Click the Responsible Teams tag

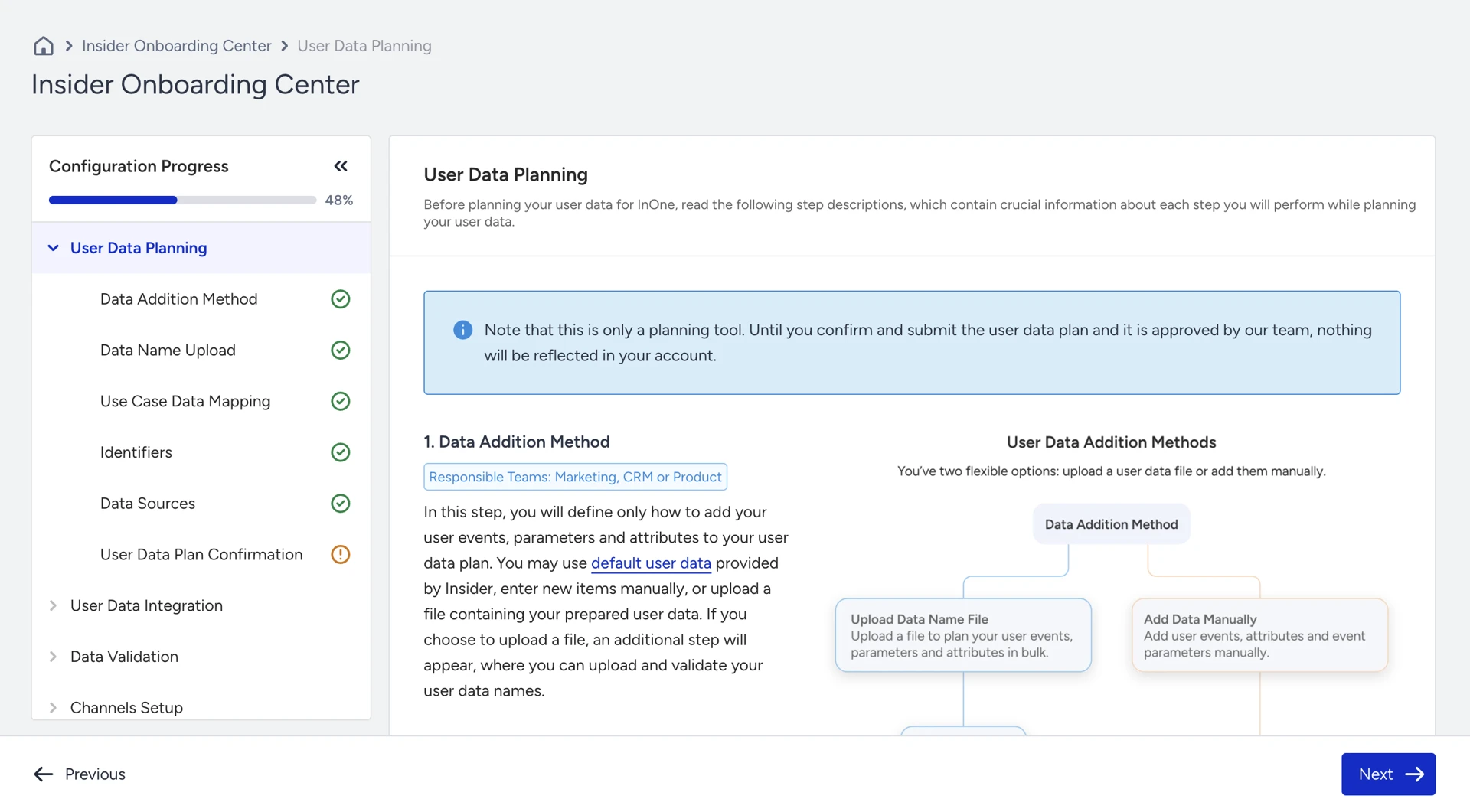coord(575,477)
